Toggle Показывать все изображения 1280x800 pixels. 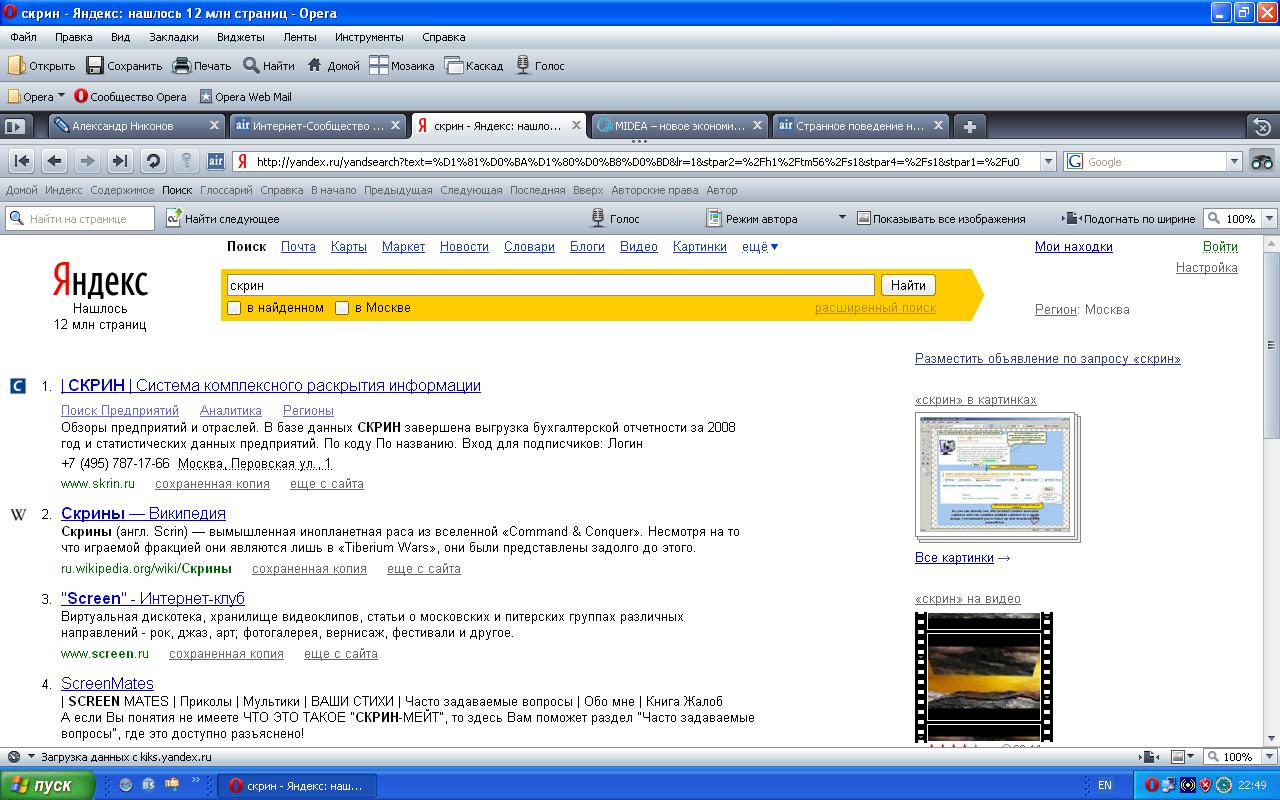(x=941, y=218)
